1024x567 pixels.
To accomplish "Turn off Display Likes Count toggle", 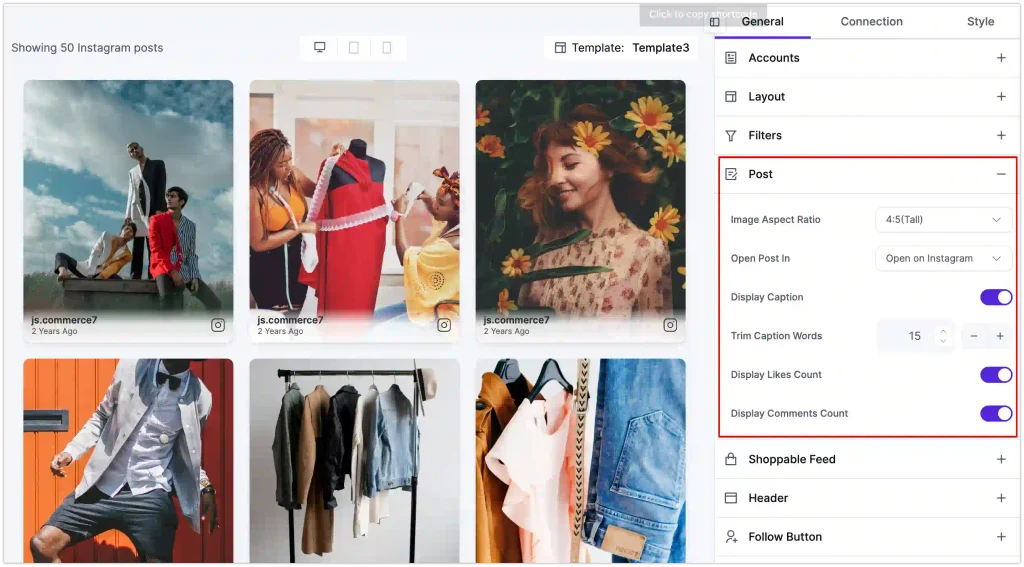I will tap(996, 375).
